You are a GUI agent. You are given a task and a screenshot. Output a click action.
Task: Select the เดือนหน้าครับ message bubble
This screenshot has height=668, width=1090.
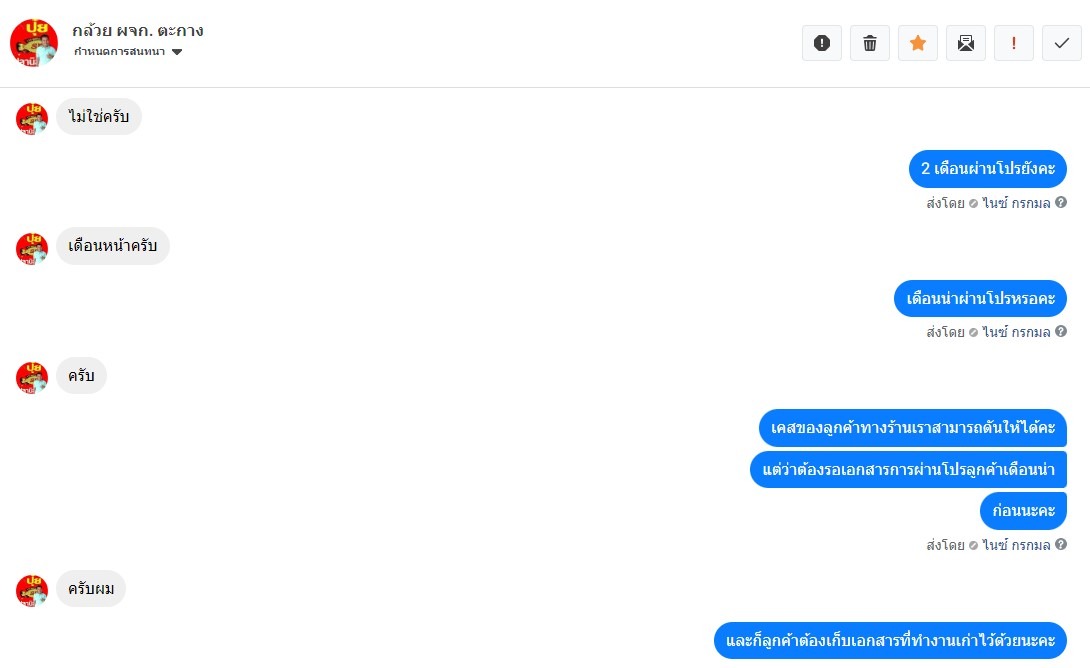pyautogui.click(x=113, y=246)
